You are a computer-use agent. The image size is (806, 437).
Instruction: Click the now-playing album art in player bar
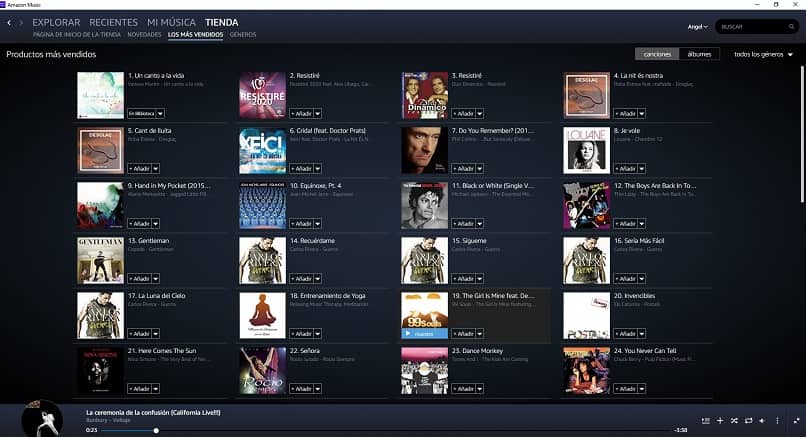(x=42, y=418)
